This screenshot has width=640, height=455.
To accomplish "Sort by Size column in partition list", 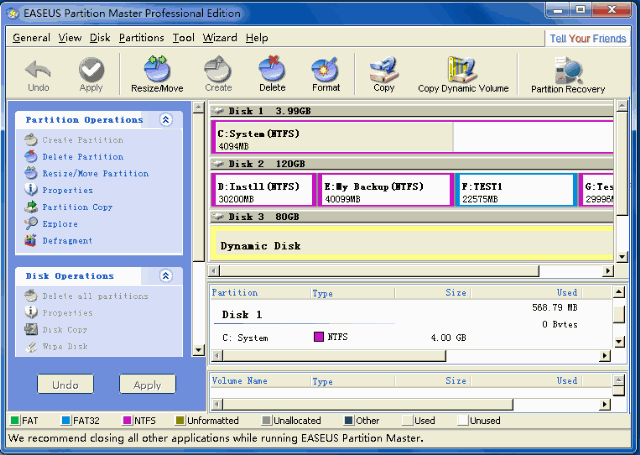I will tap(432, 293).
